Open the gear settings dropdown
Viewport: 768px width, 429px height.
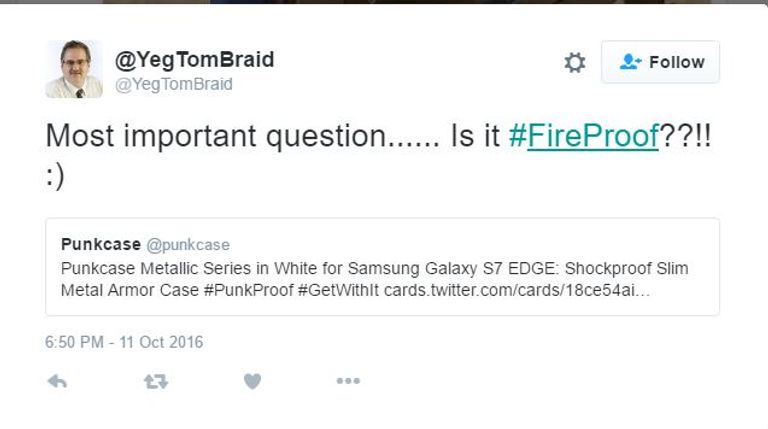click(x=574, y=62)
